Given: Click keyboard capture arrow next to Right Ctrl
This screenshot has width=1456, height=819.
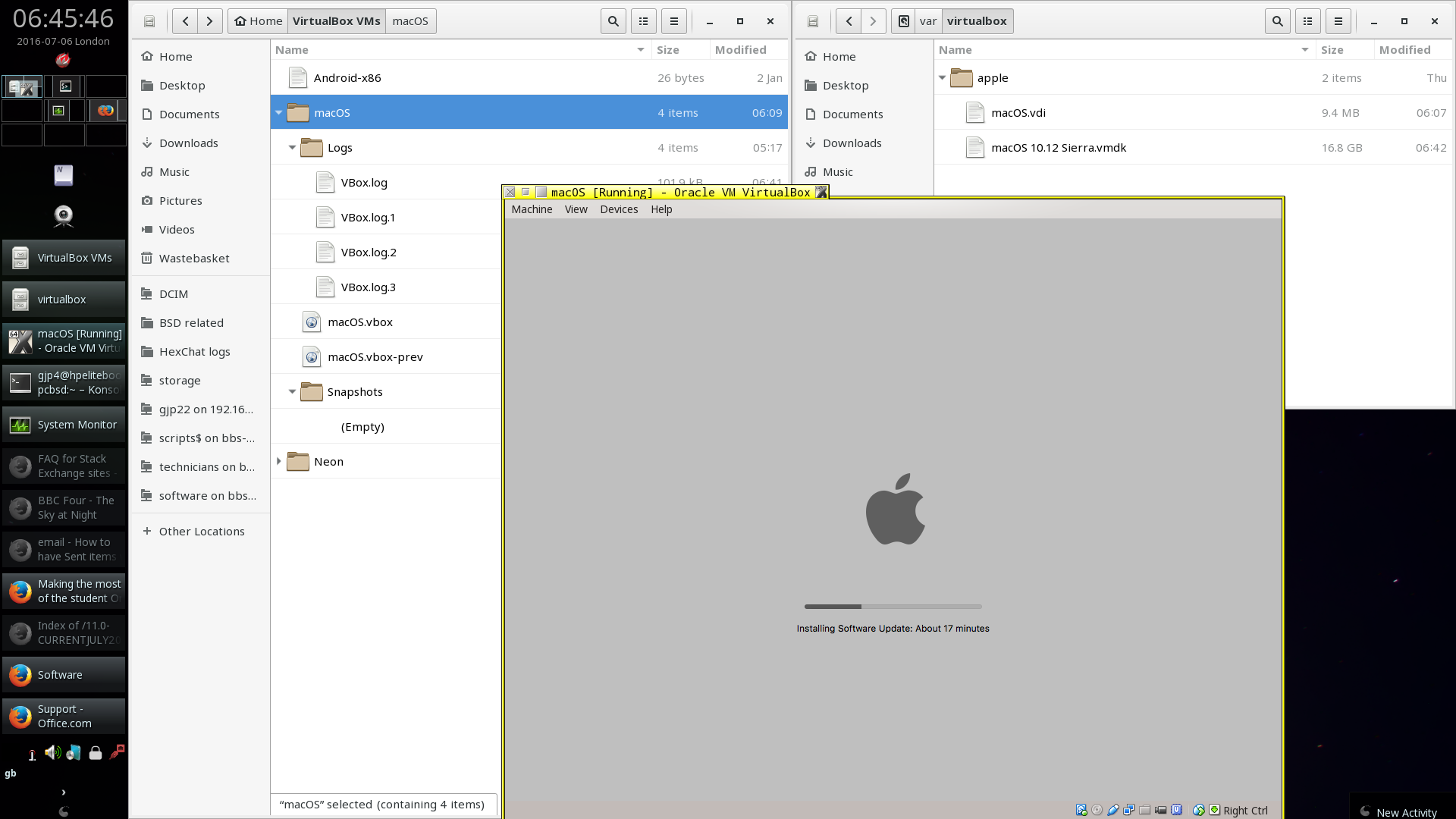Looking at the screenshot, I should pos(1215,809).
